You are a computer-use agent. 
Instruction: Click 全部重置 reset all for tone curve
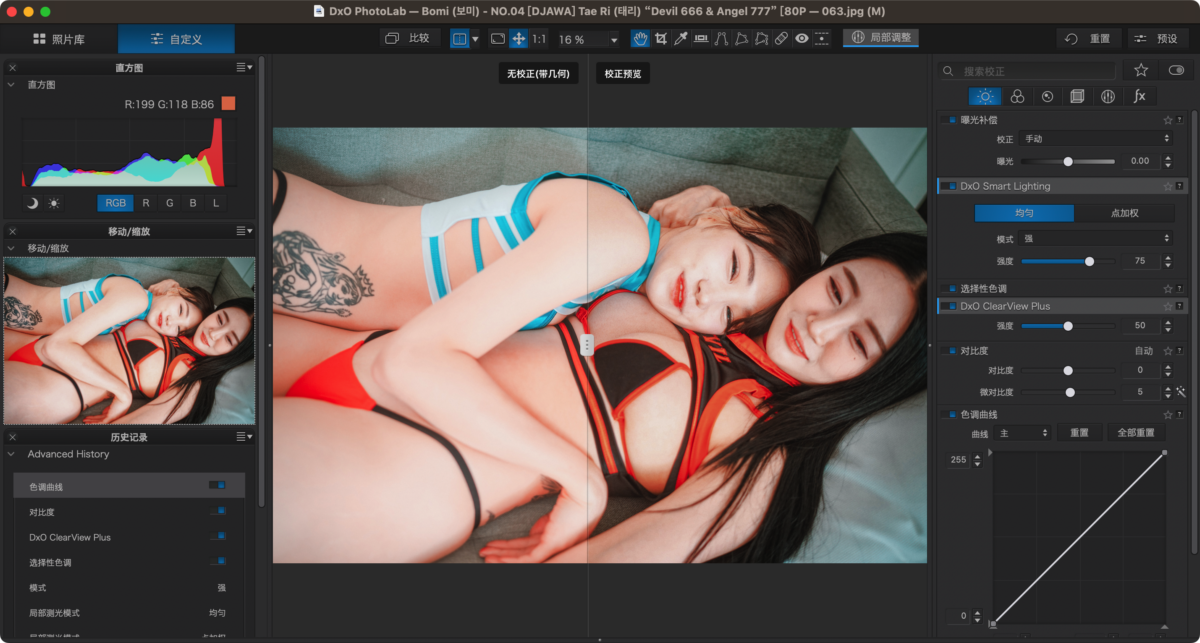pos(1136,433)
